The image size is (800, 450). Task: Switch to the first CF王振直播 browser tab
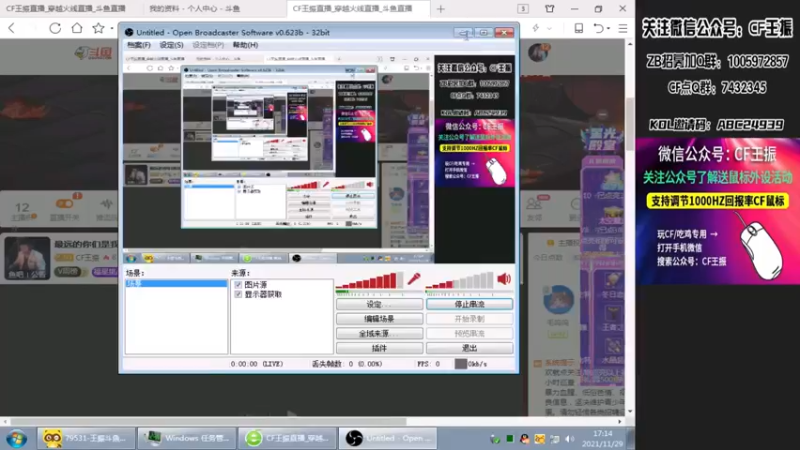[66, 9]
